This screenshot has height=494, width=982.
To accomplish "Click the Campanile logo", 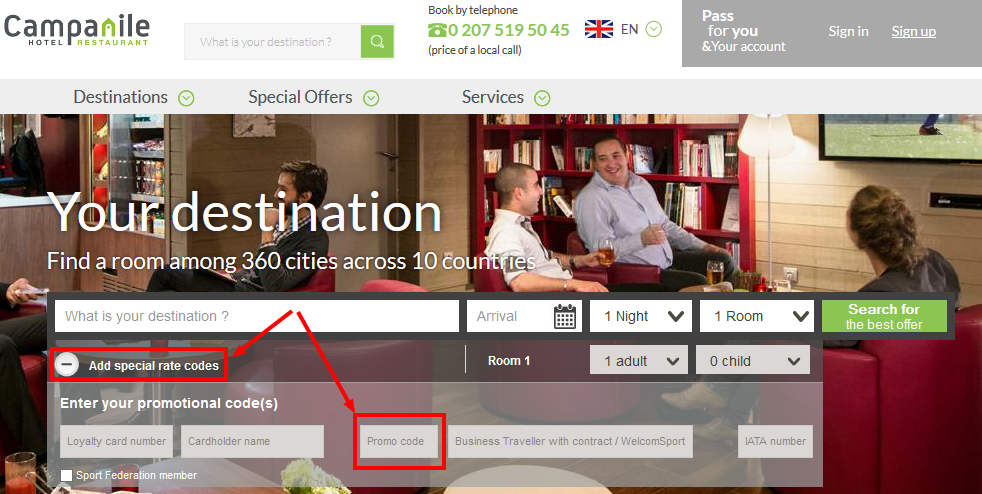I will 76,30.
